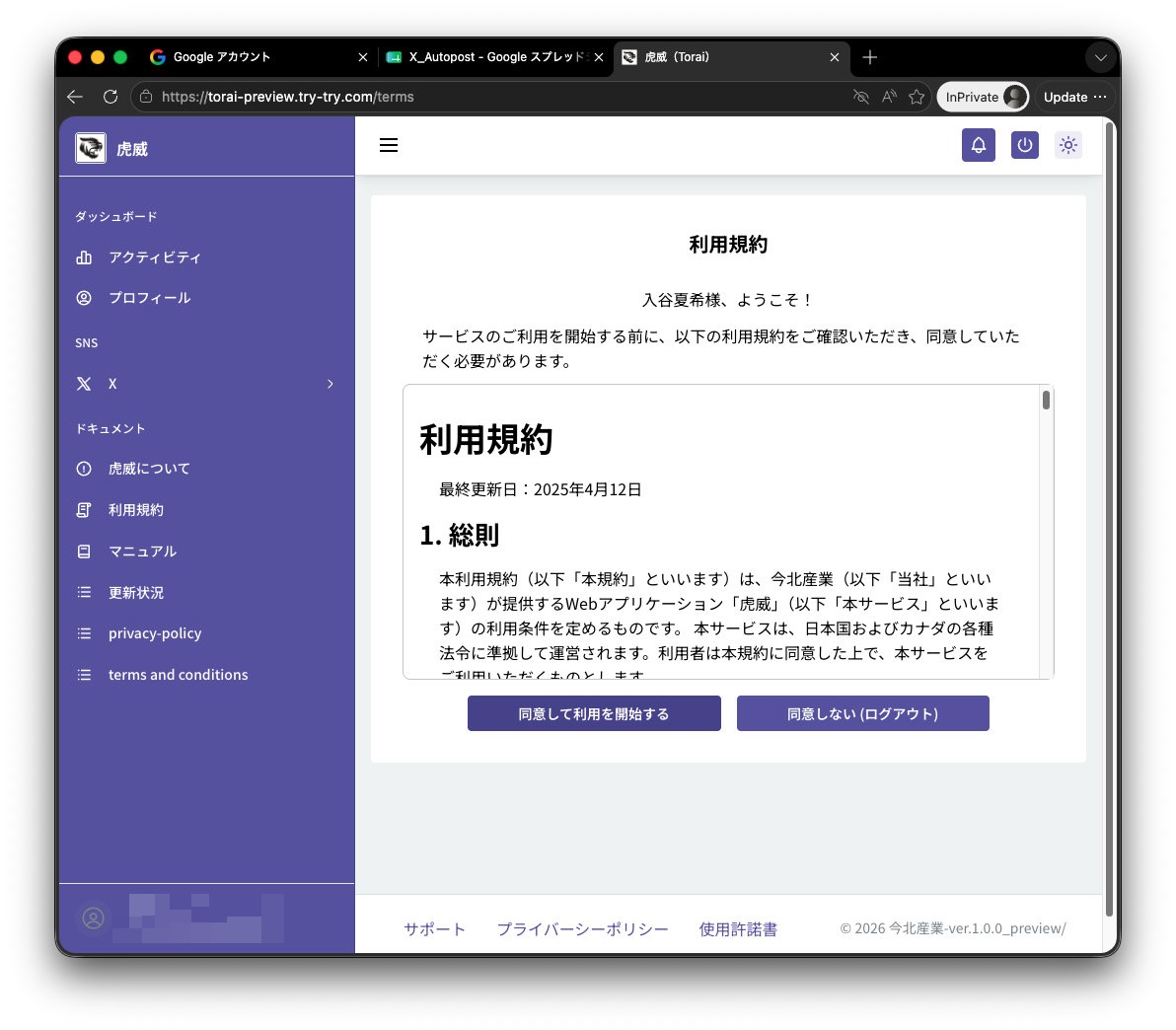Select the X item in SNS section
Viewport: 1176px width, 1030px height.
point(206,384)
